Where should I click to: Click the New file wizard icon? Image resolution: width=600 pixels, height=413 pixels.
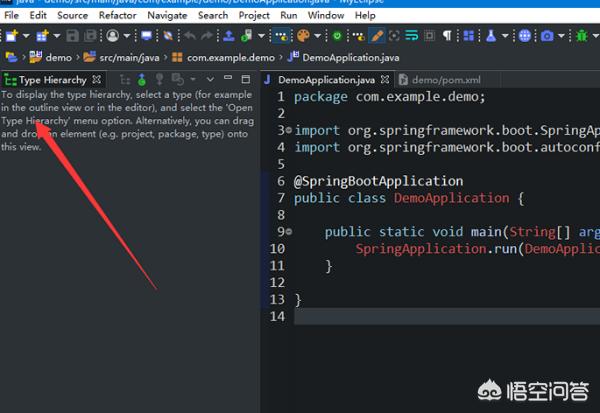(10, 36)
